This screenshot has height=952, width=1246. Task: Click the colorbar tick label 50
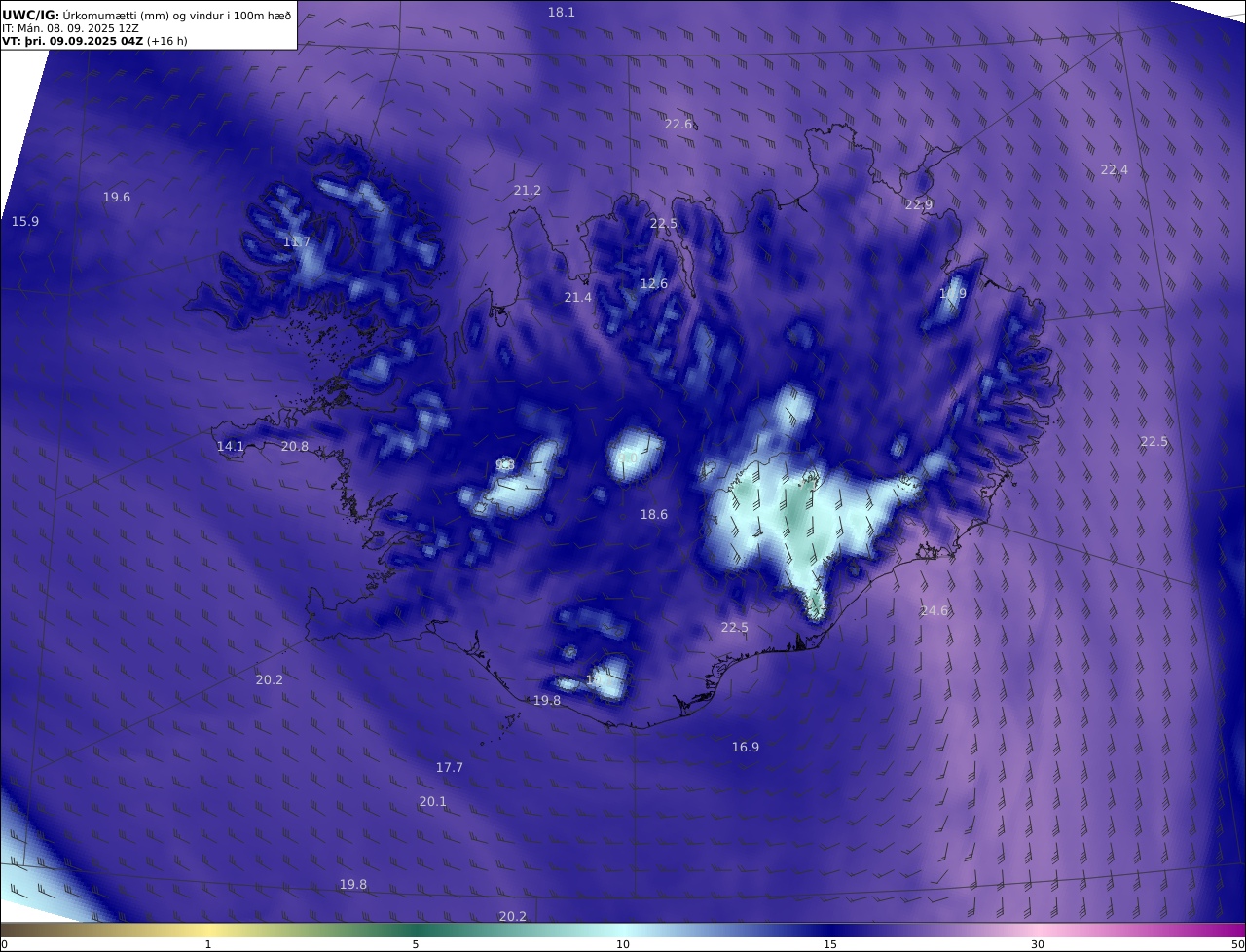pyautogui.click(x=1238, y=944)
